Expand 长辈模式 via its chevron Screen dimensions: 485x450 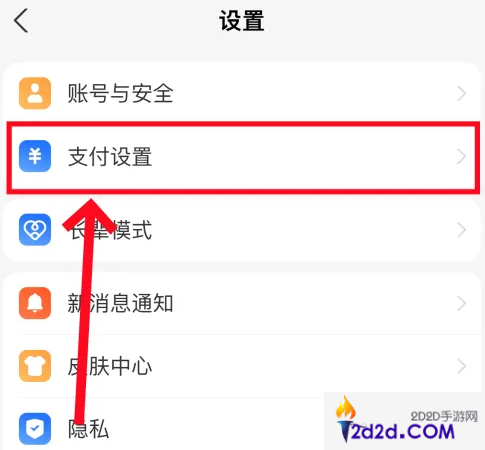point(461,230)
